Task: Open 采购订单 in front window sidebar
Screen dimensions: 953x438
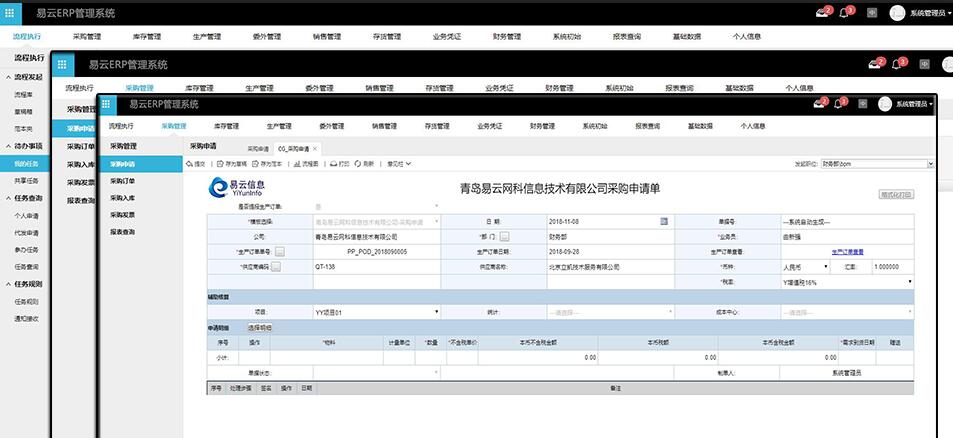Action: coord(123,181)
